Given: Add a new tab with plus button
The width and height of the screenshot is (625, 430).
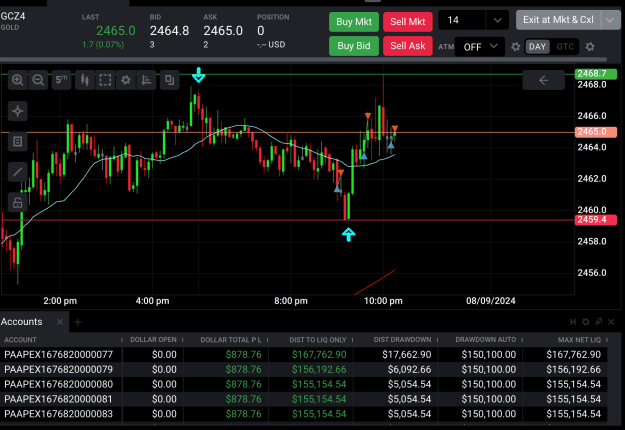Looking at the screenshot, I should 78,322.
